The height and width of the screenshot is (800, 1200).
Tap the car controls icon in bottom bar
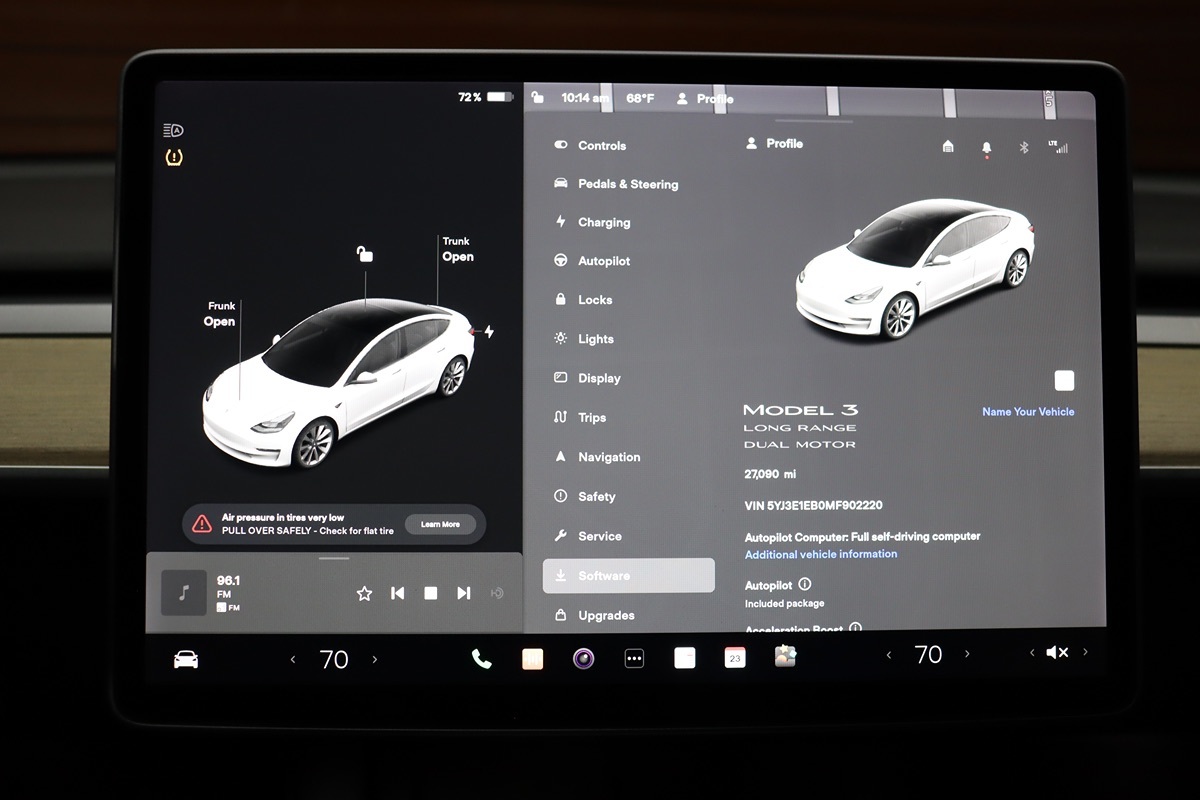(x=186, y=659)
